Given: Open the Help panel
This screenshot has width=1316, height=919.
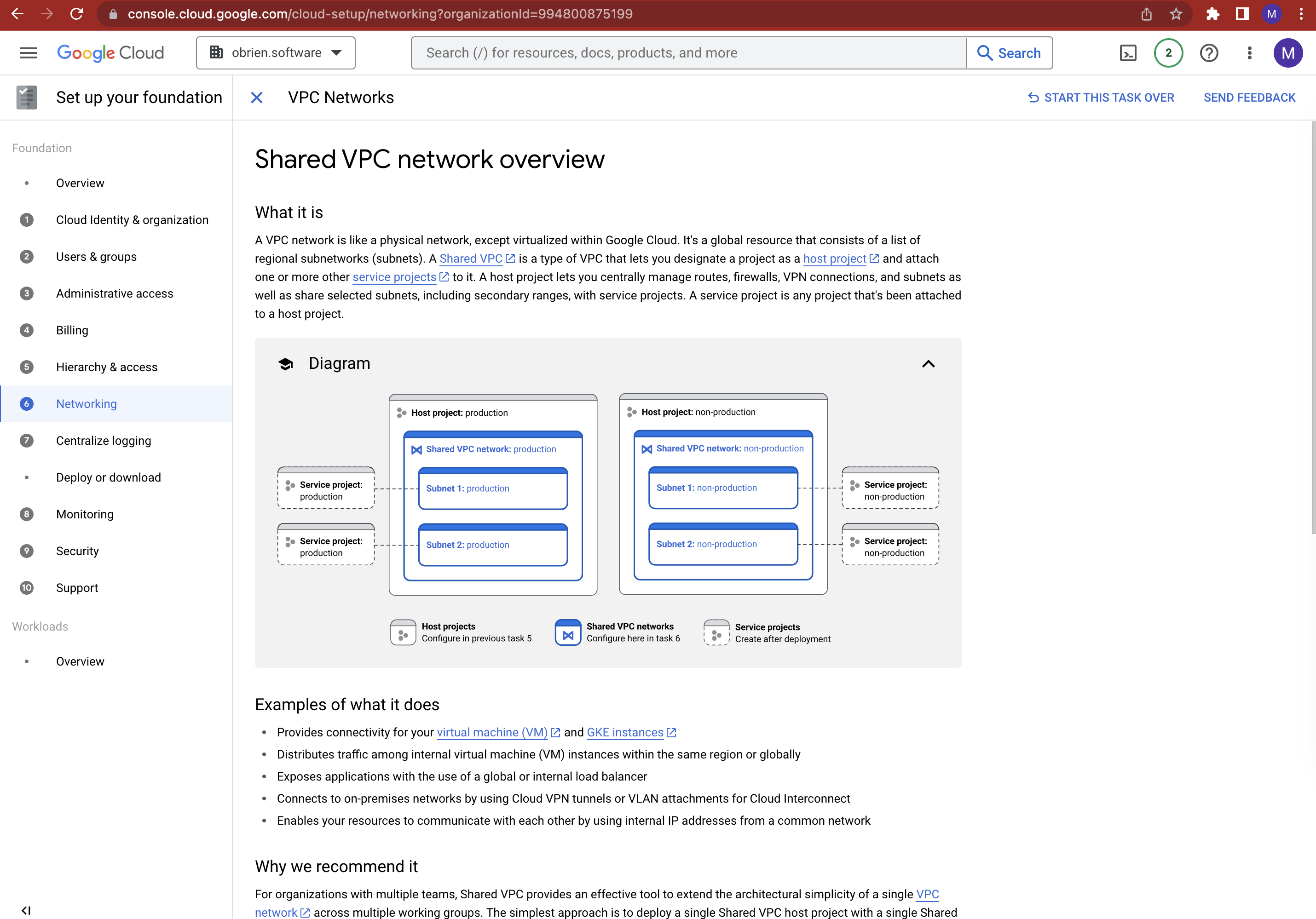Looking at the screenshot, I should pos(1209,53).
